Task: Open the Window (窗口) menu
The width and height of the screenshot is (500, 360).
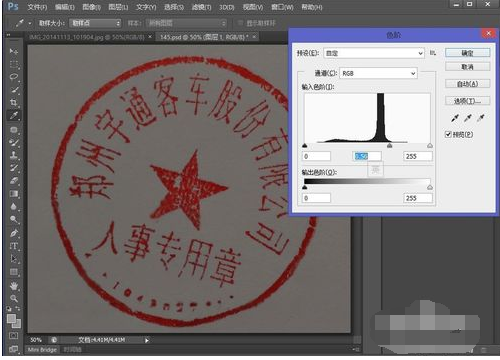Action: pyautogui.click(x=282, y=7)
